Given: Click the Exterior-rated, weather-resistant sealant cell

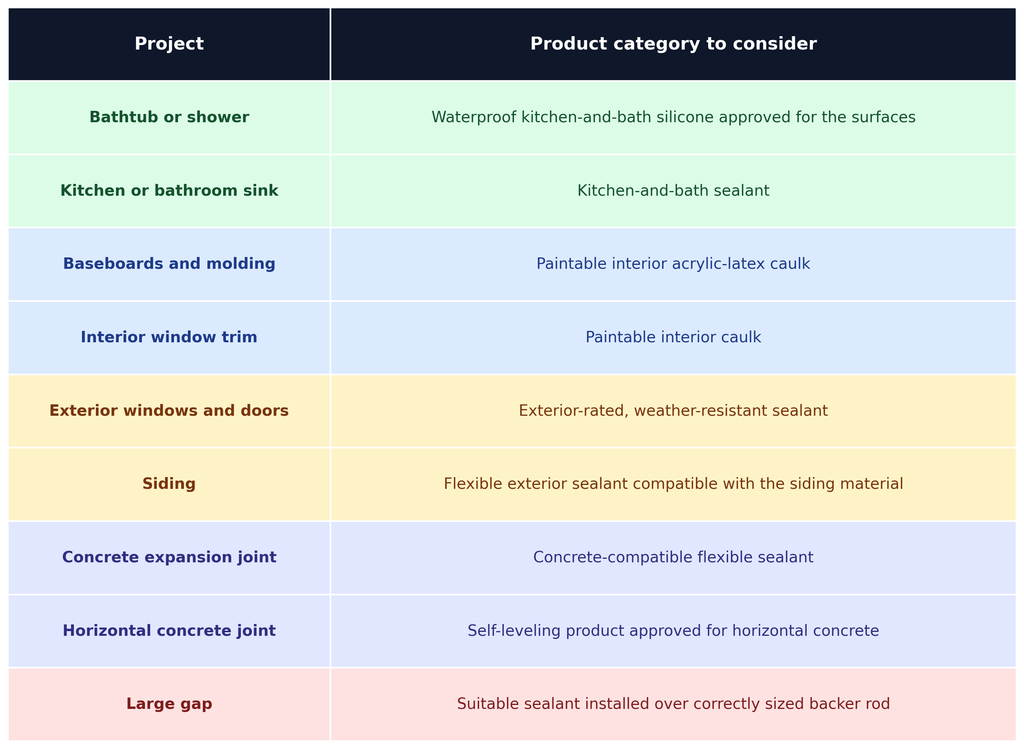Looking at the screenshot, I should click(673, 411).
